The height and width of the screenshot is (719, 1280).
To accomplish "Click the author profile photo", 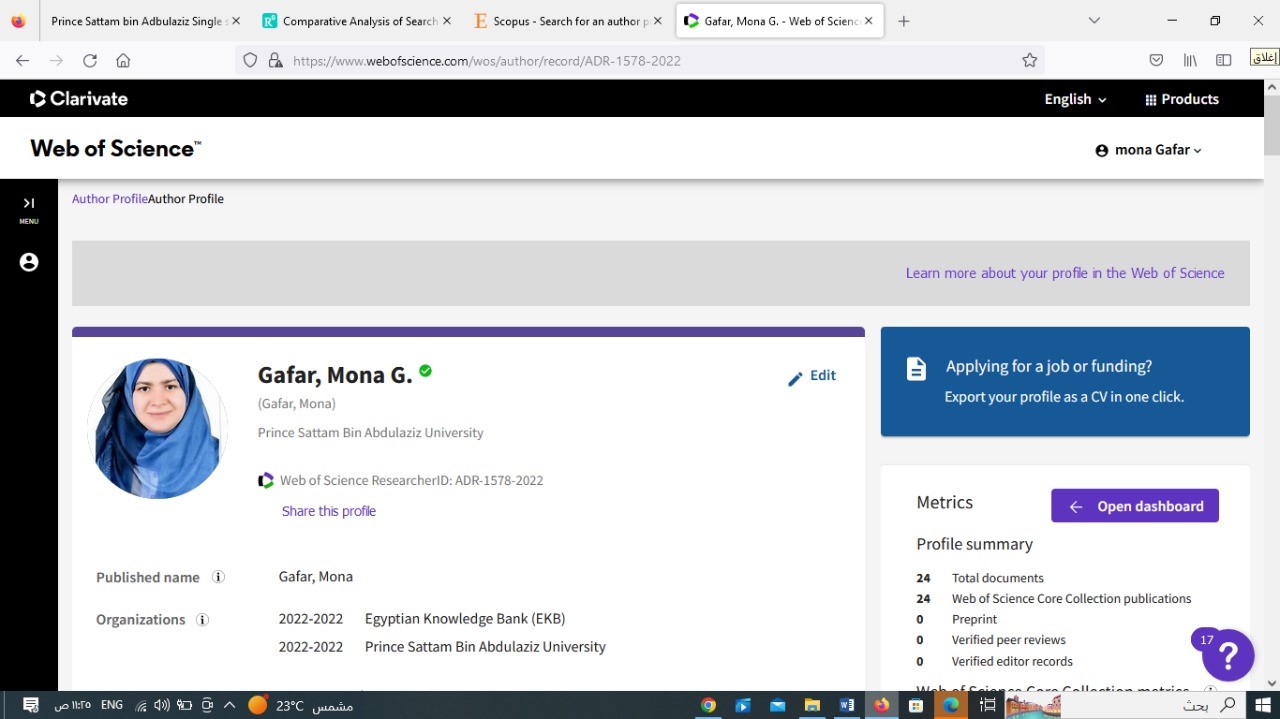I will pyautogui.click(x=158, y=429).
